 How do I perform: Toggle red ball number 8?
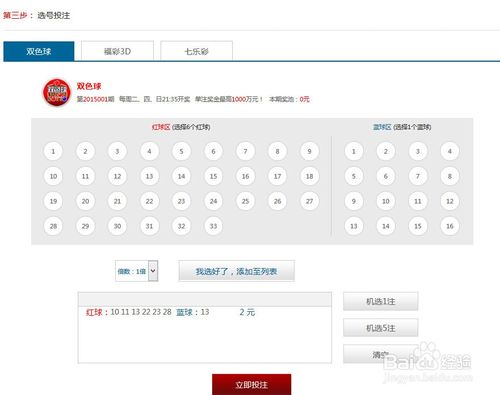[x=277, y=151]
